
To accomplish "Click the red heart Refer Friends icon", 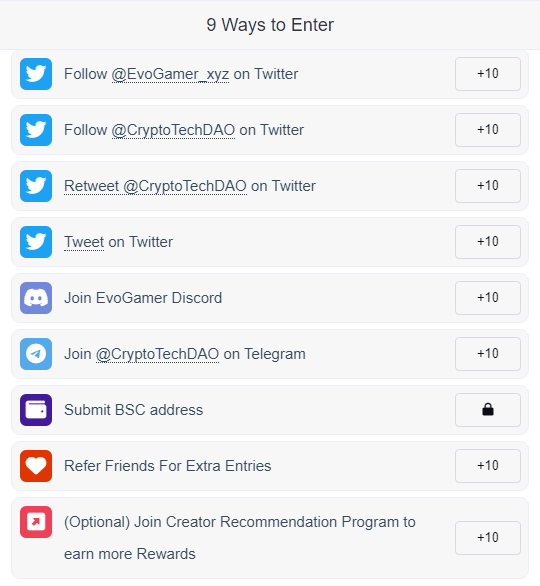I will tap(36, 466).
